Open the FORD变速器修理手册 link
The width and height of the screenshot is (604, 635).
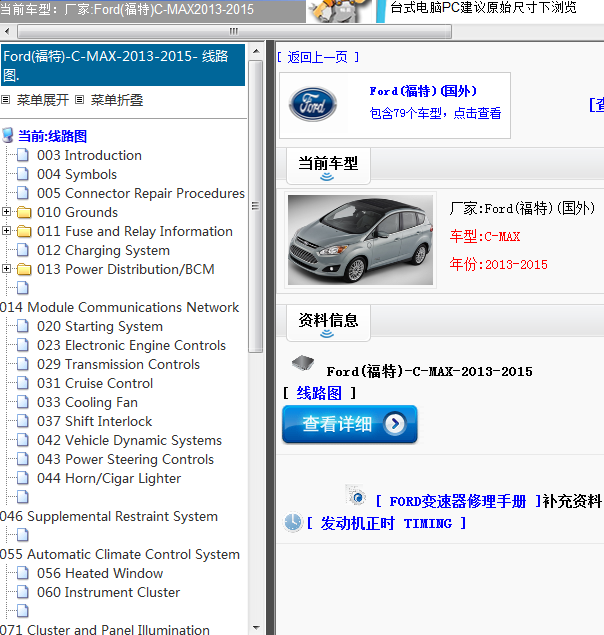458,501
